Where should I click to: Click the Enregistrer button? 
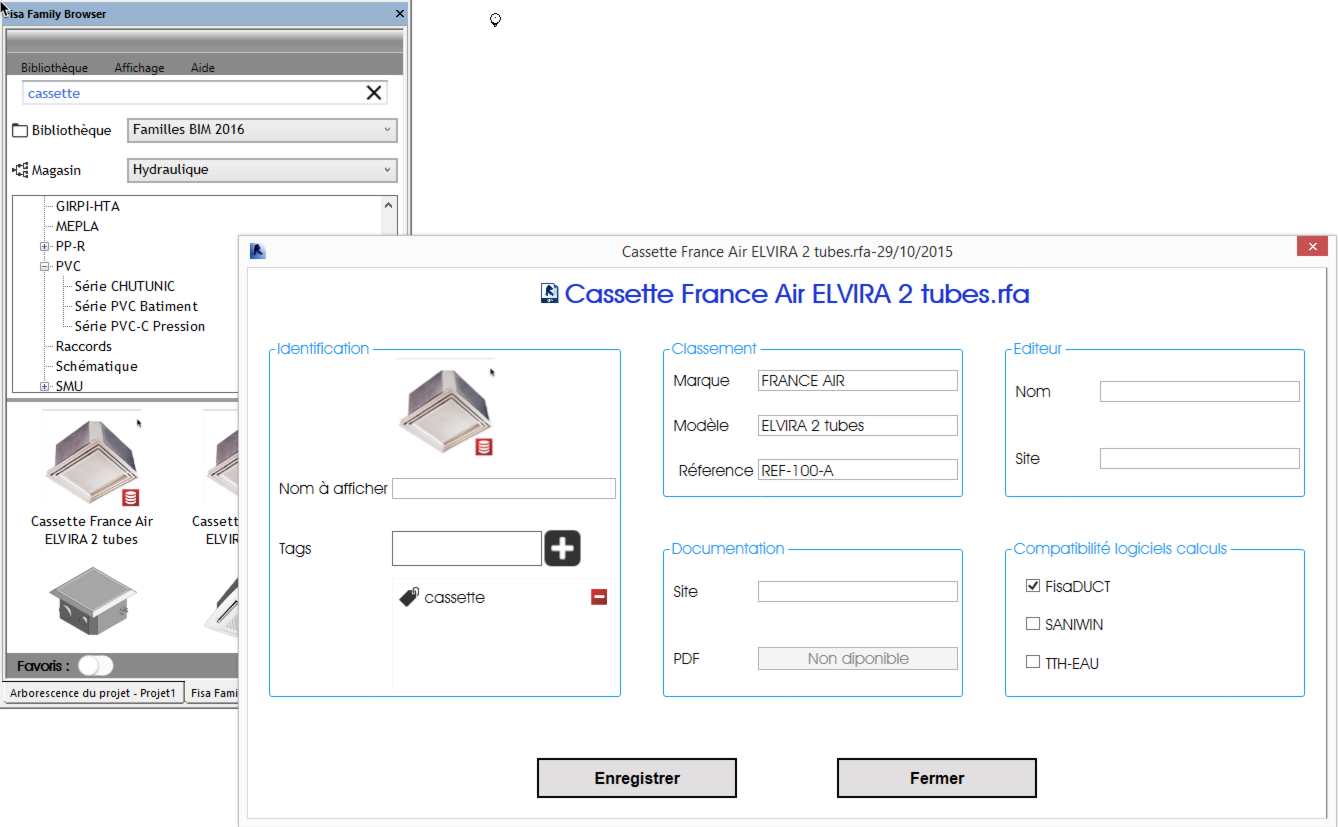pos(637,778)
